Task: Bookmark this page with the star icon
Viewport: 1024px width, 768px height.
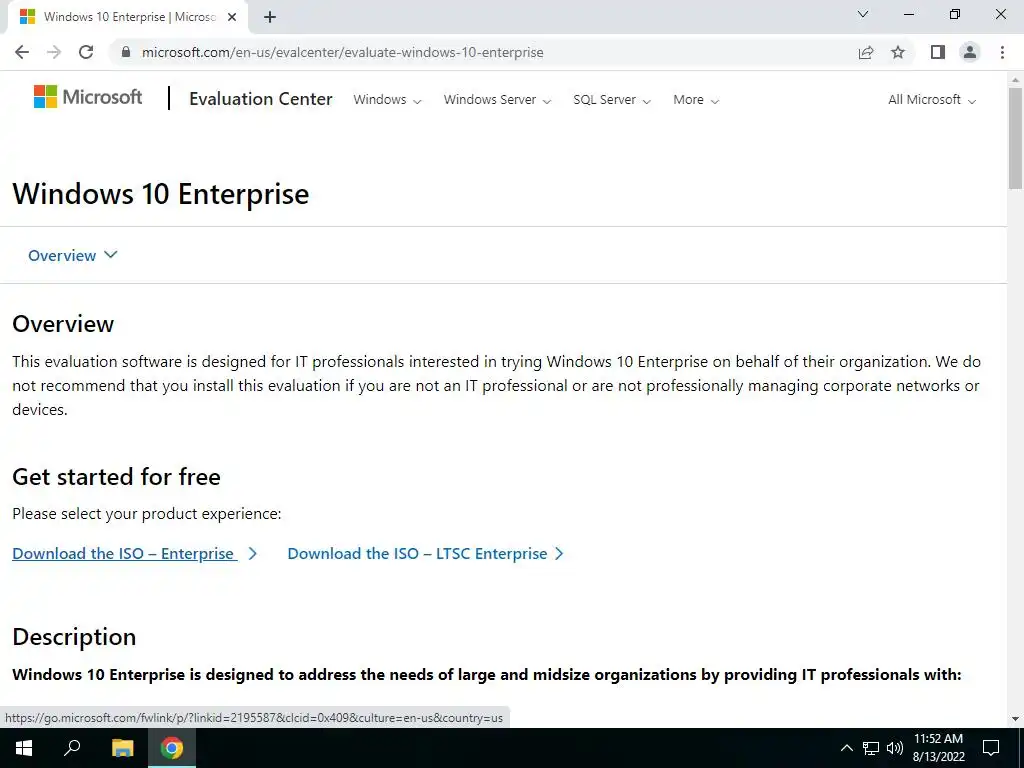Action: pos(898,52)
